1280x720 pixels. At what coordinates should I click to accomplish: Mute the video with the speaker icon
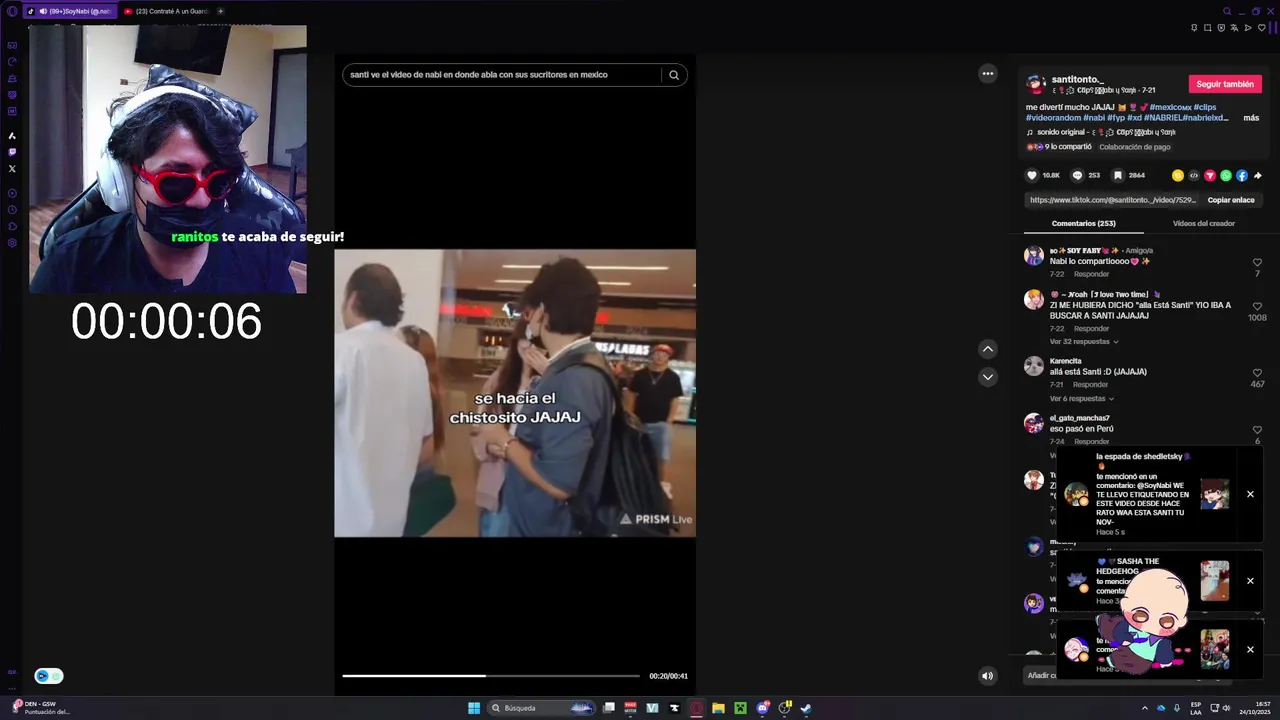[x=987, y=676]
